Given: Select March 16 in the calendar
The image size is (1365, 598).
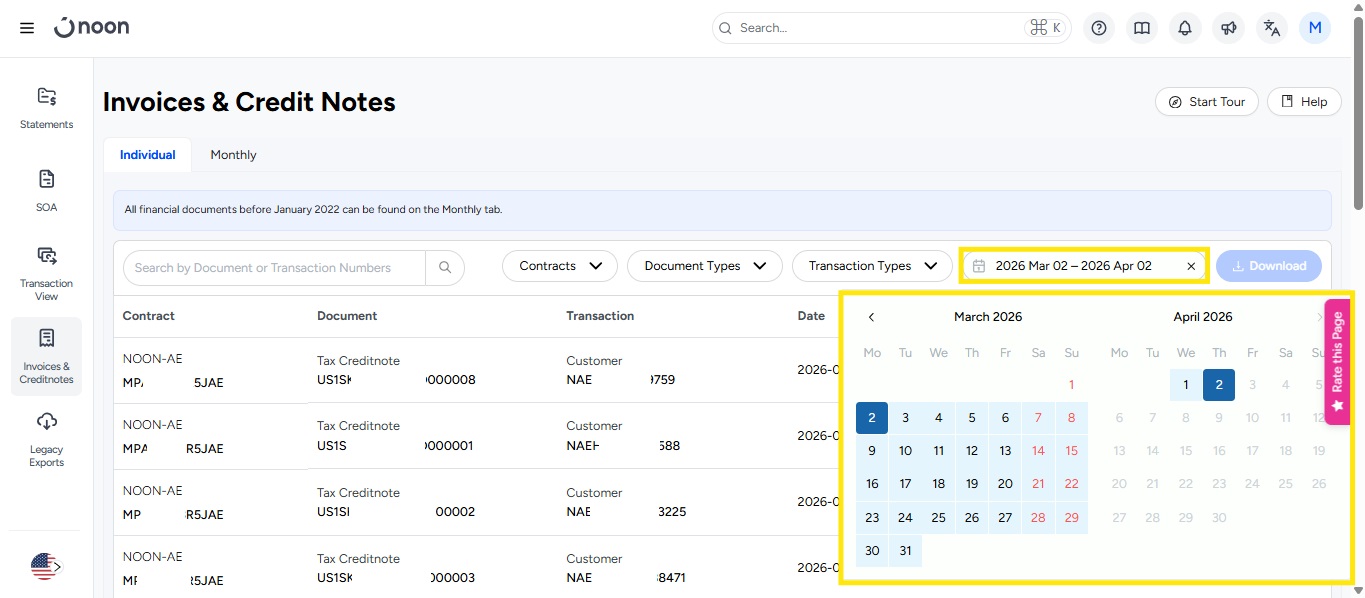Looking at the screenshot, I should click(x=872, y=484).
